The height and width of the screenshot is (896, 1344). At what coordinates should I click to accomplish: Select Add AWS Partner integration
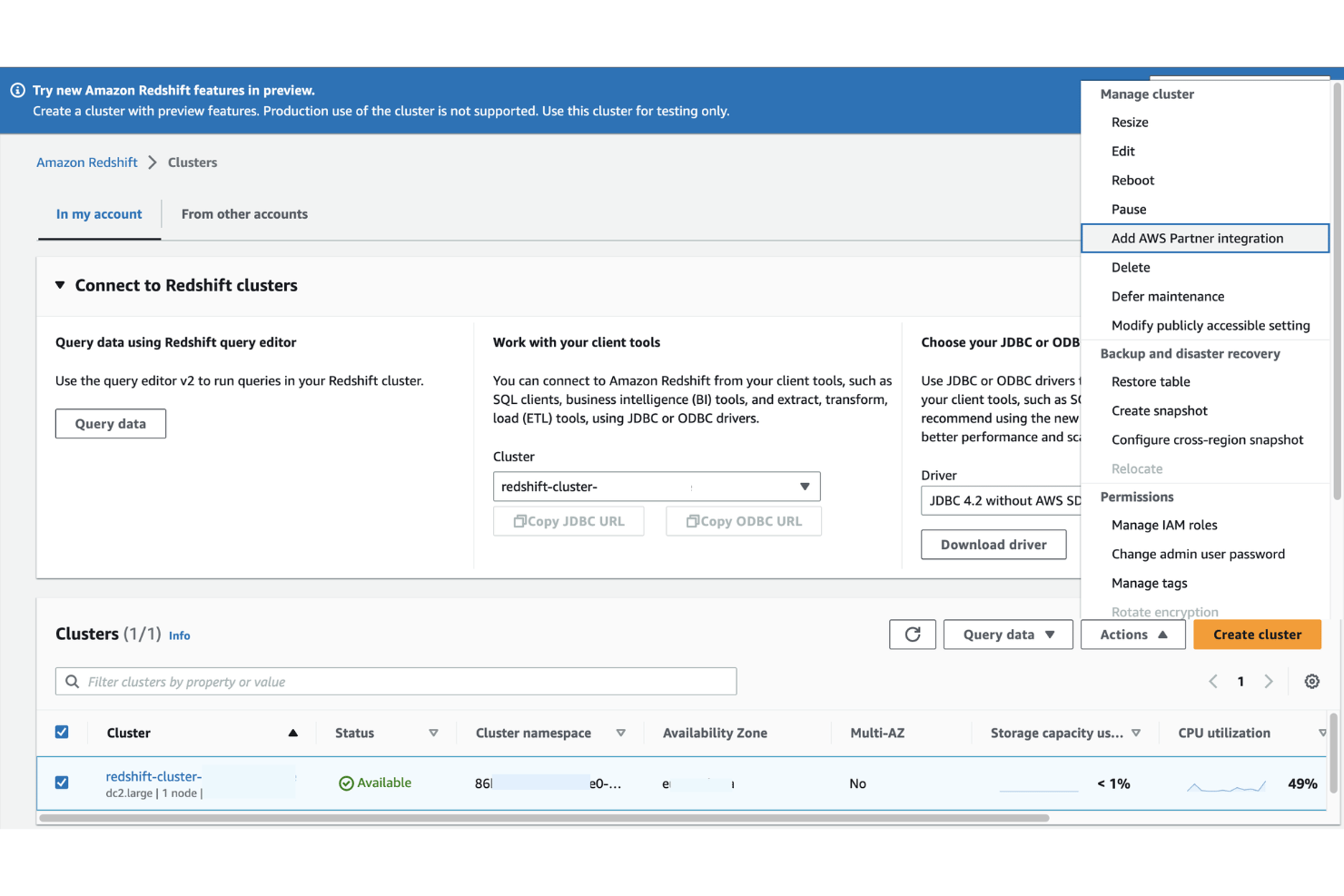click(1205, 239)
